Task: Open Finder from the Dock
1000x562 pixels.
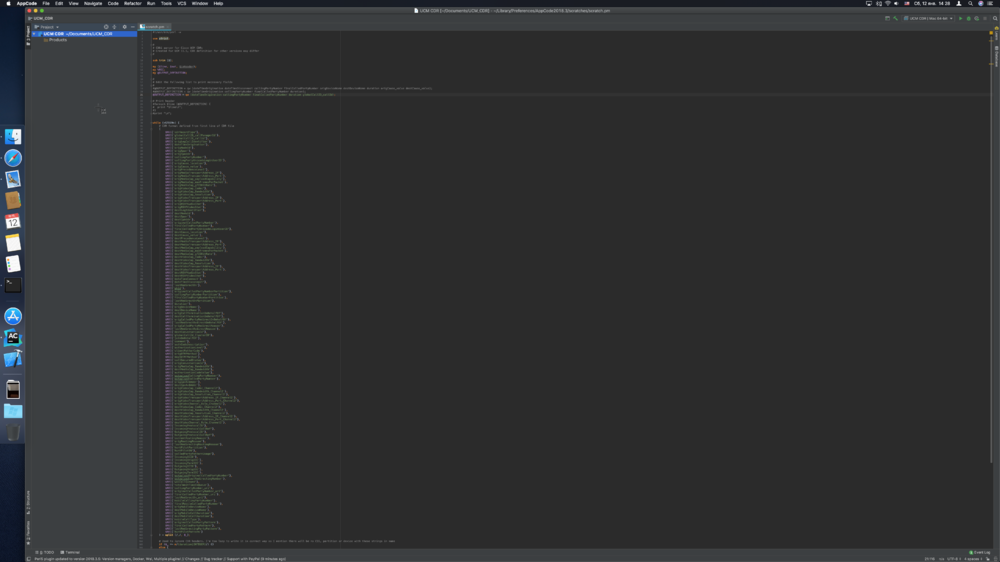Action: [x=13, y=137]
